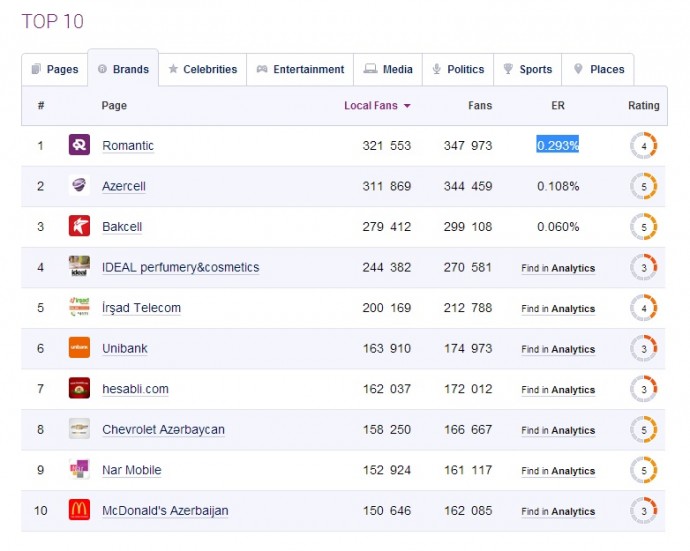This screenshot has height=551, width=690.
Task: Click the Romantic brand logo icon
Action: (79, 145)
